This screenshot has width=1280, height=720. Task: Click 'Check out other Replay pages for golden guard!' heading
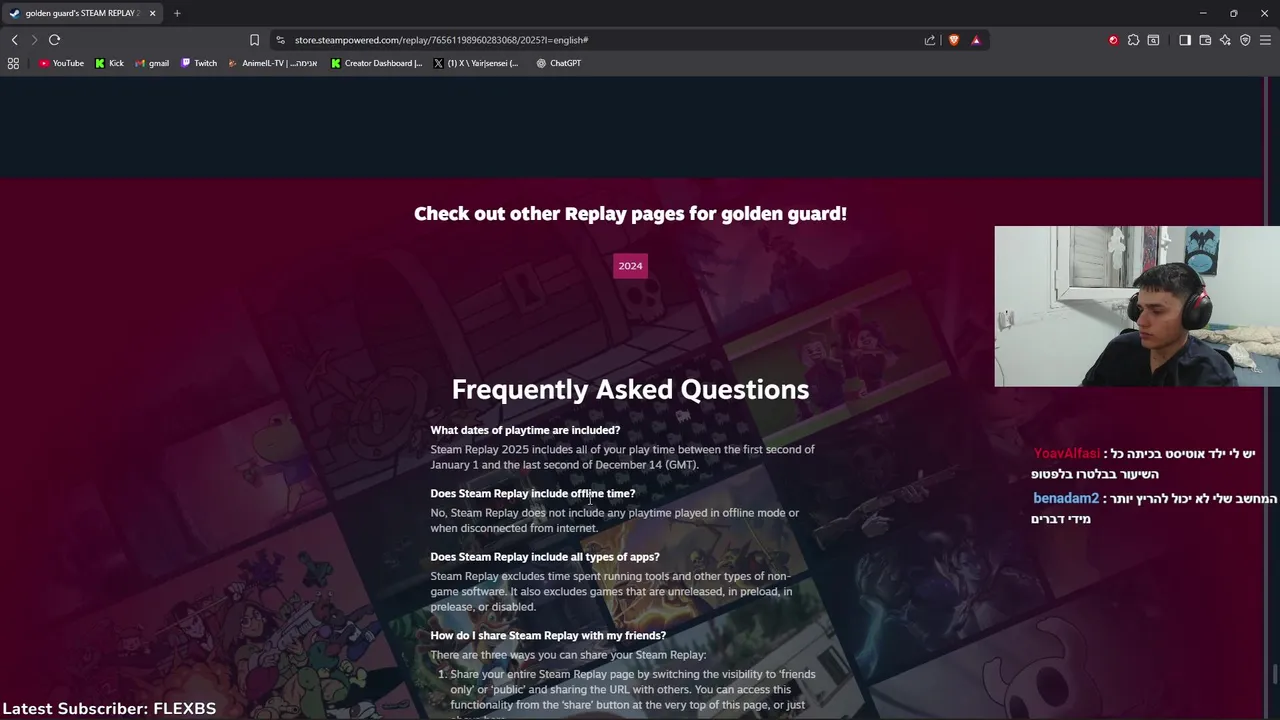[x=630, y=213]
